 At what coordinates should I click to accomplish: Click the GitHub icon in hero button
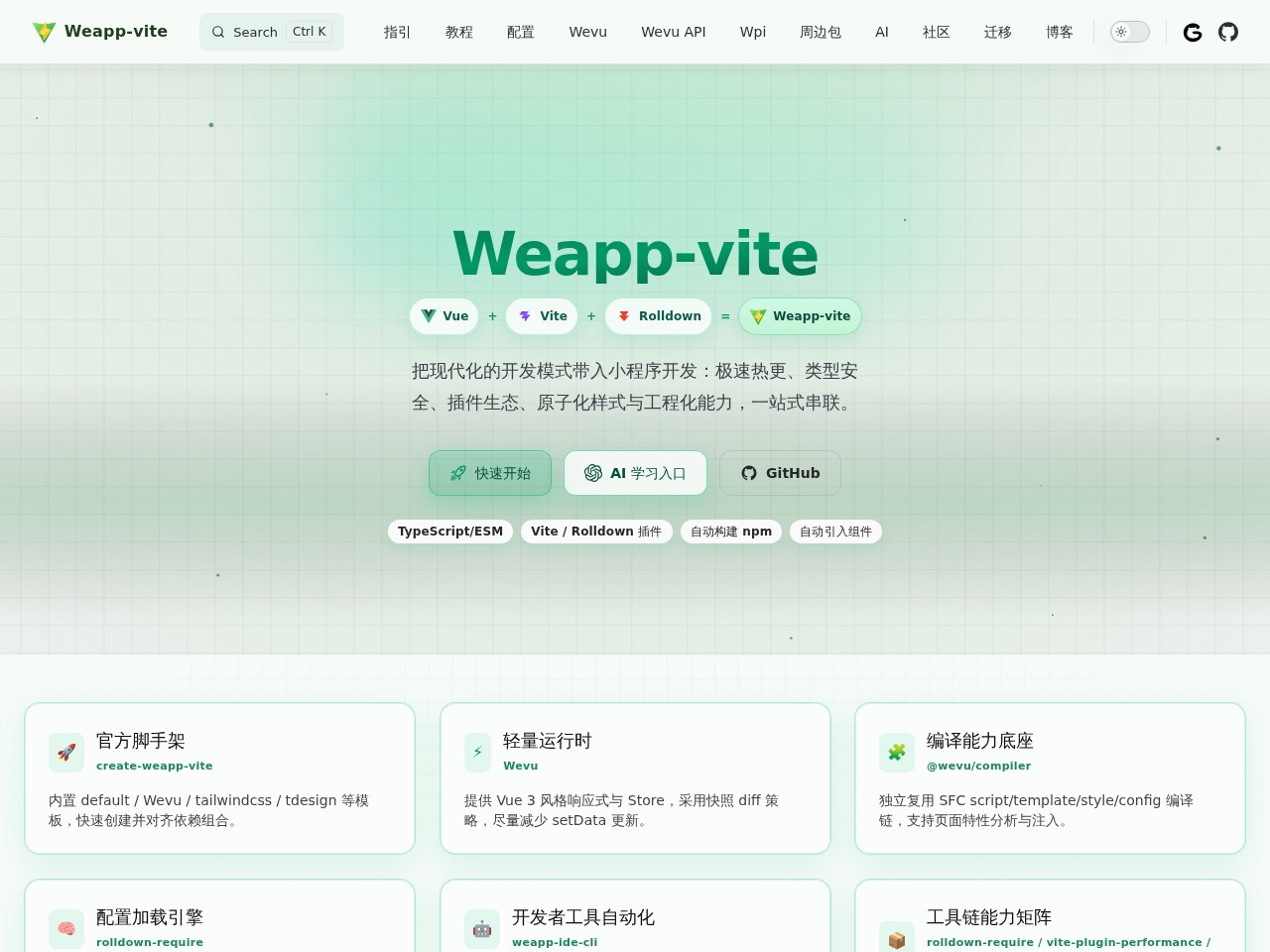point(749,473)
